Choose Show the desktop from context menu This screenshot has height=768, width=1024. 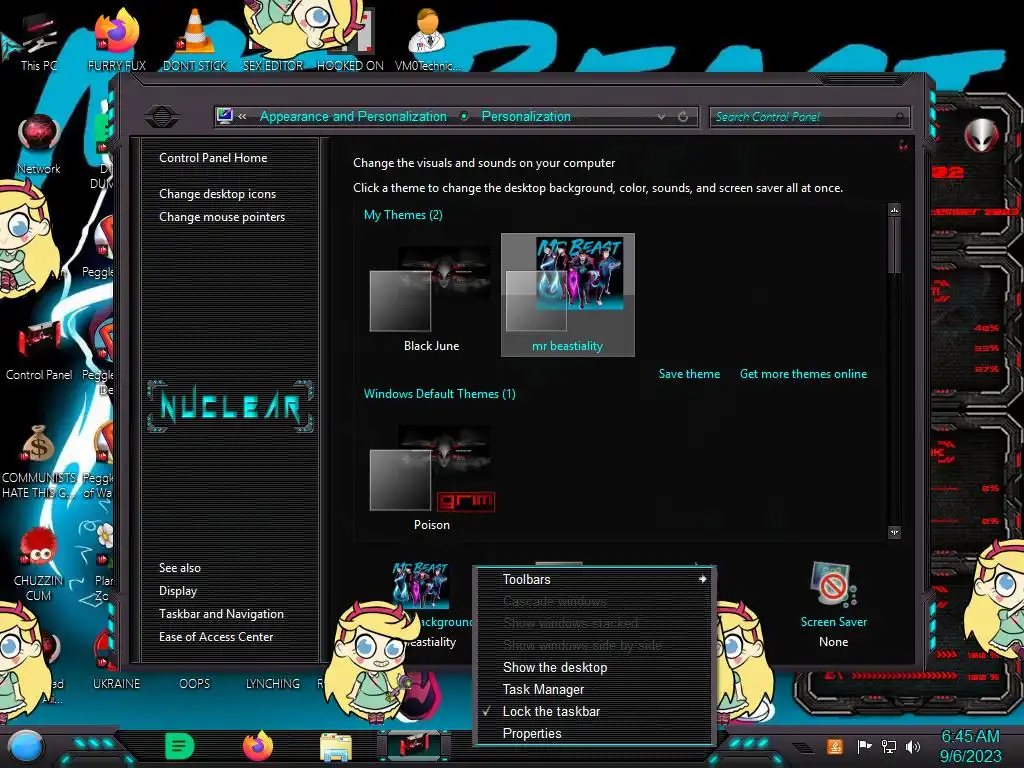tap(554, 667)
